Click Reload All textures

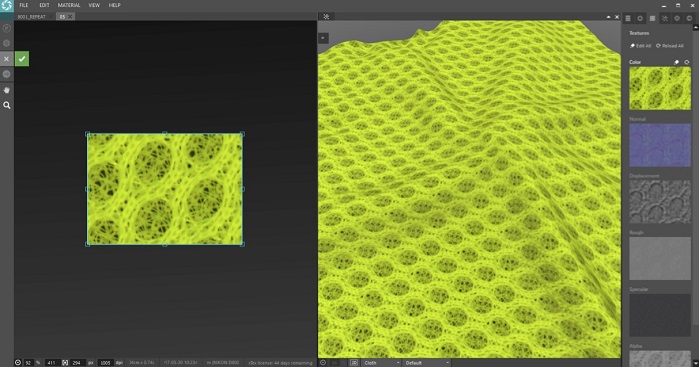(x=670, y=46)
